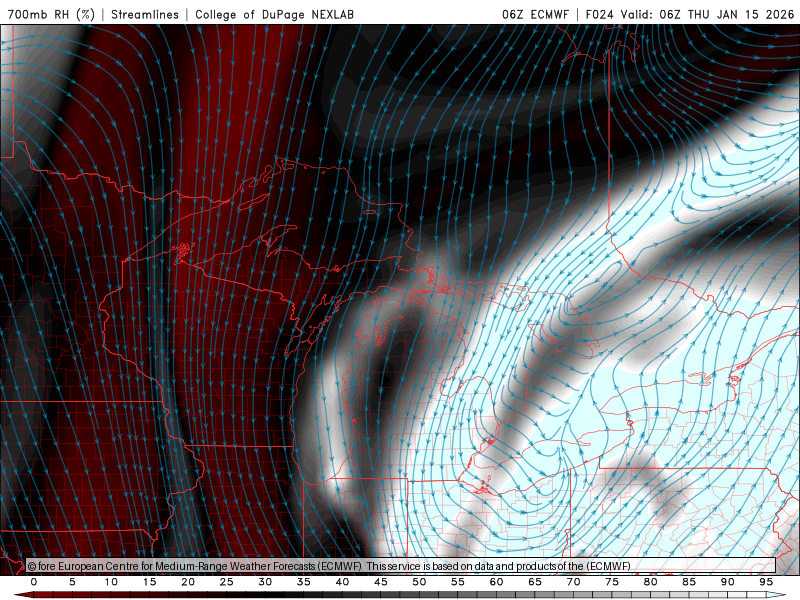Click the colorbar label "50"

(419, 582)
